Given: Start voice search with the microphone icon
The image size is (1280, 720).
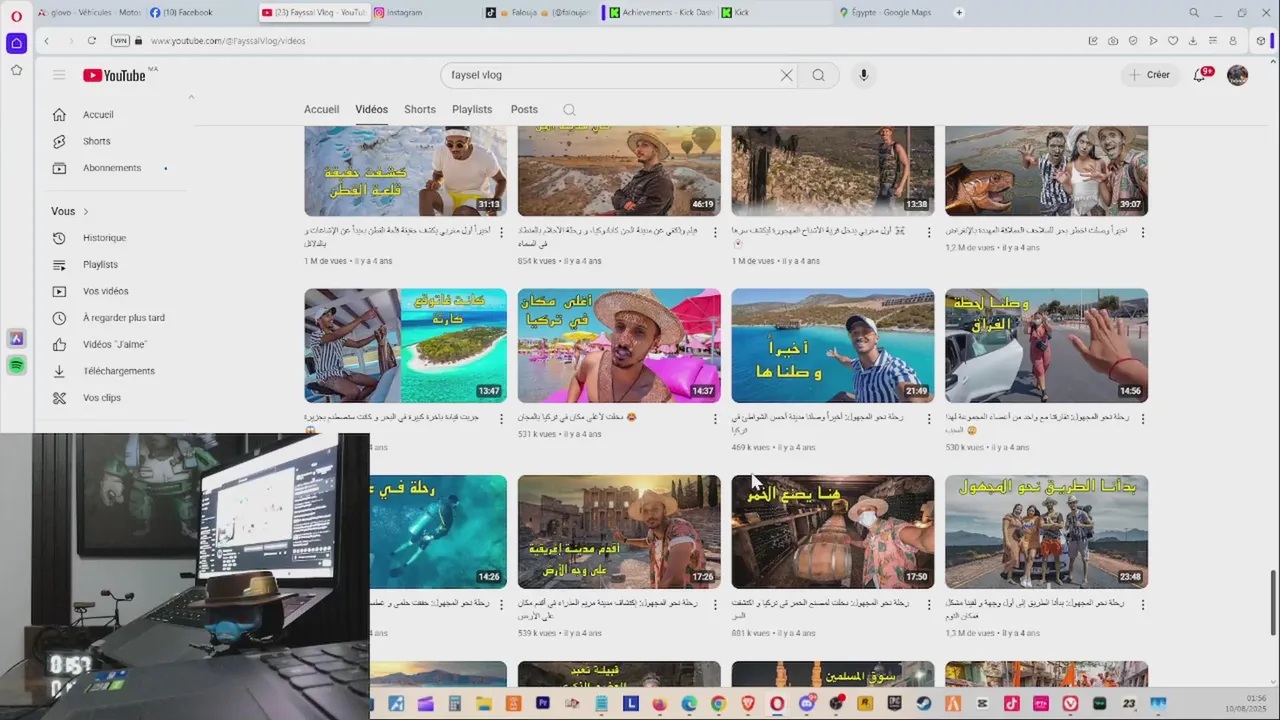Looking at the screenshot, I should (x=864, y=75).
